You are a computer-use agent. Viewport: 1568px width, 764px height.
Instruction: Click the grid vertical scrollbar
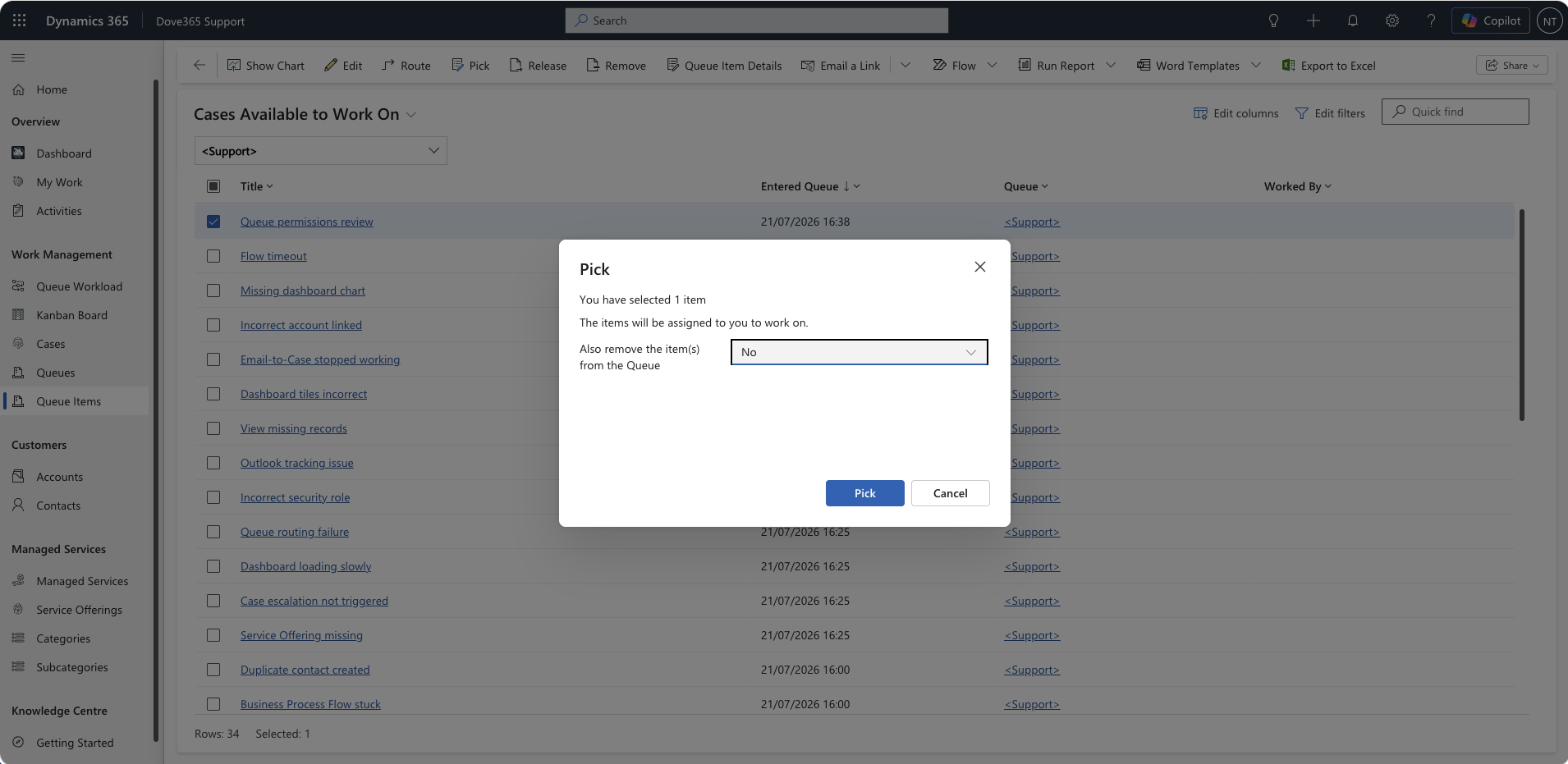[1521, 315]
